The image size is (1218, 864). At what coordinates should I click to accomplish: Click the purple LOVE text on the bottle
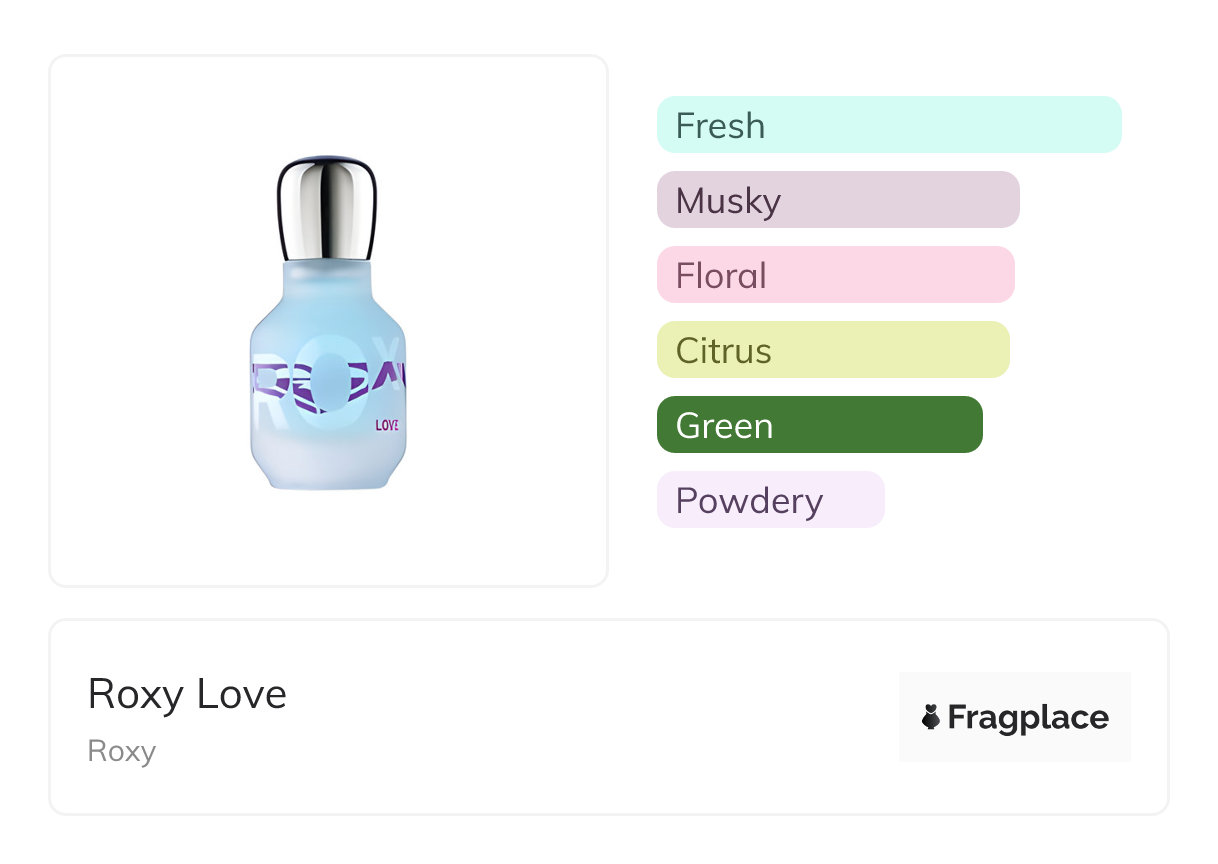click(387, 425)
